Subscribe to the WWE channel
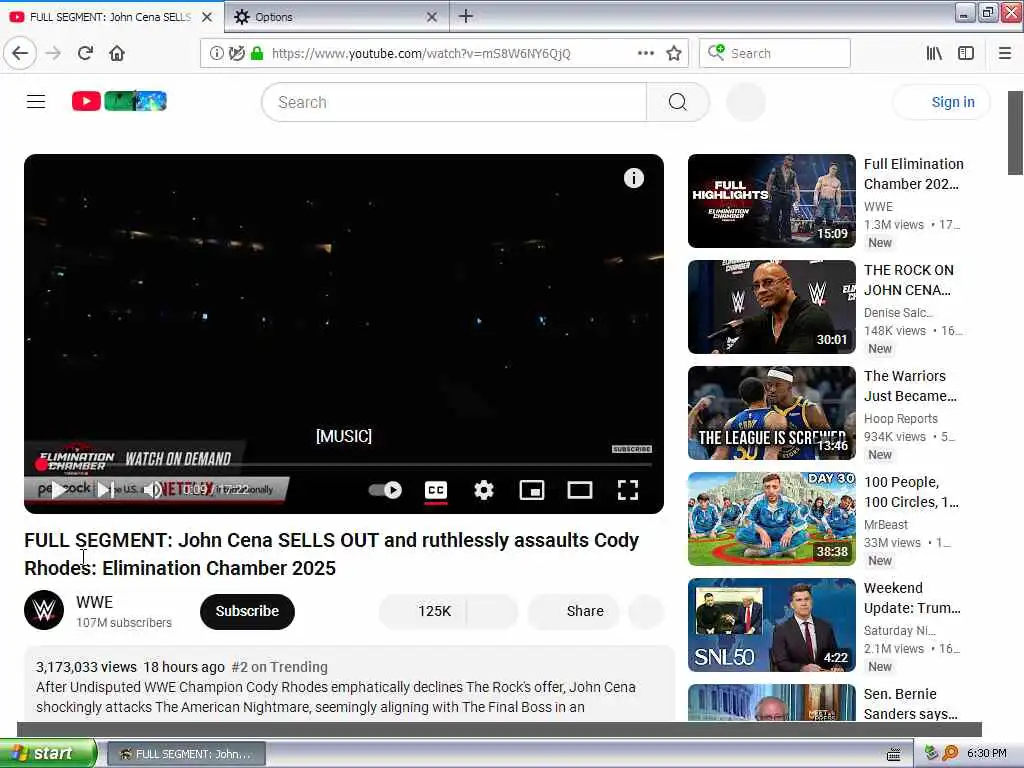 248,611
